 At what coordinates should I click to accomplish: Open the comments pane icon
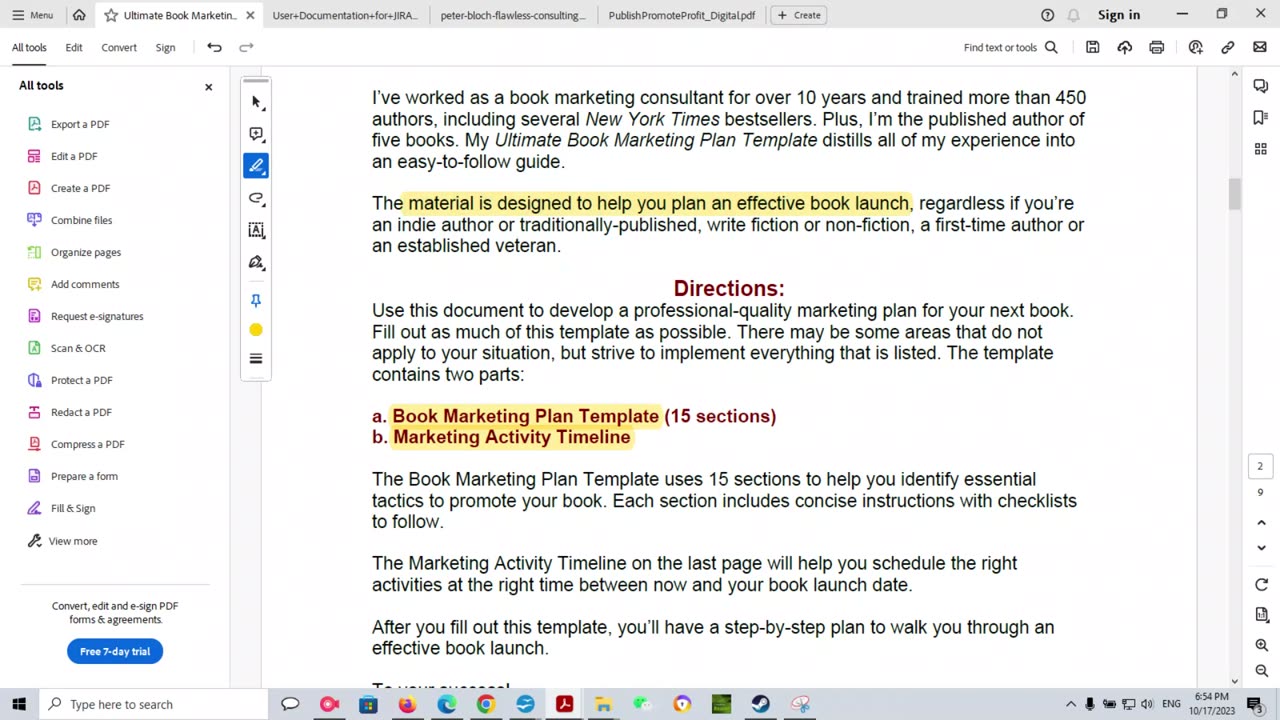coord(1261,86)
